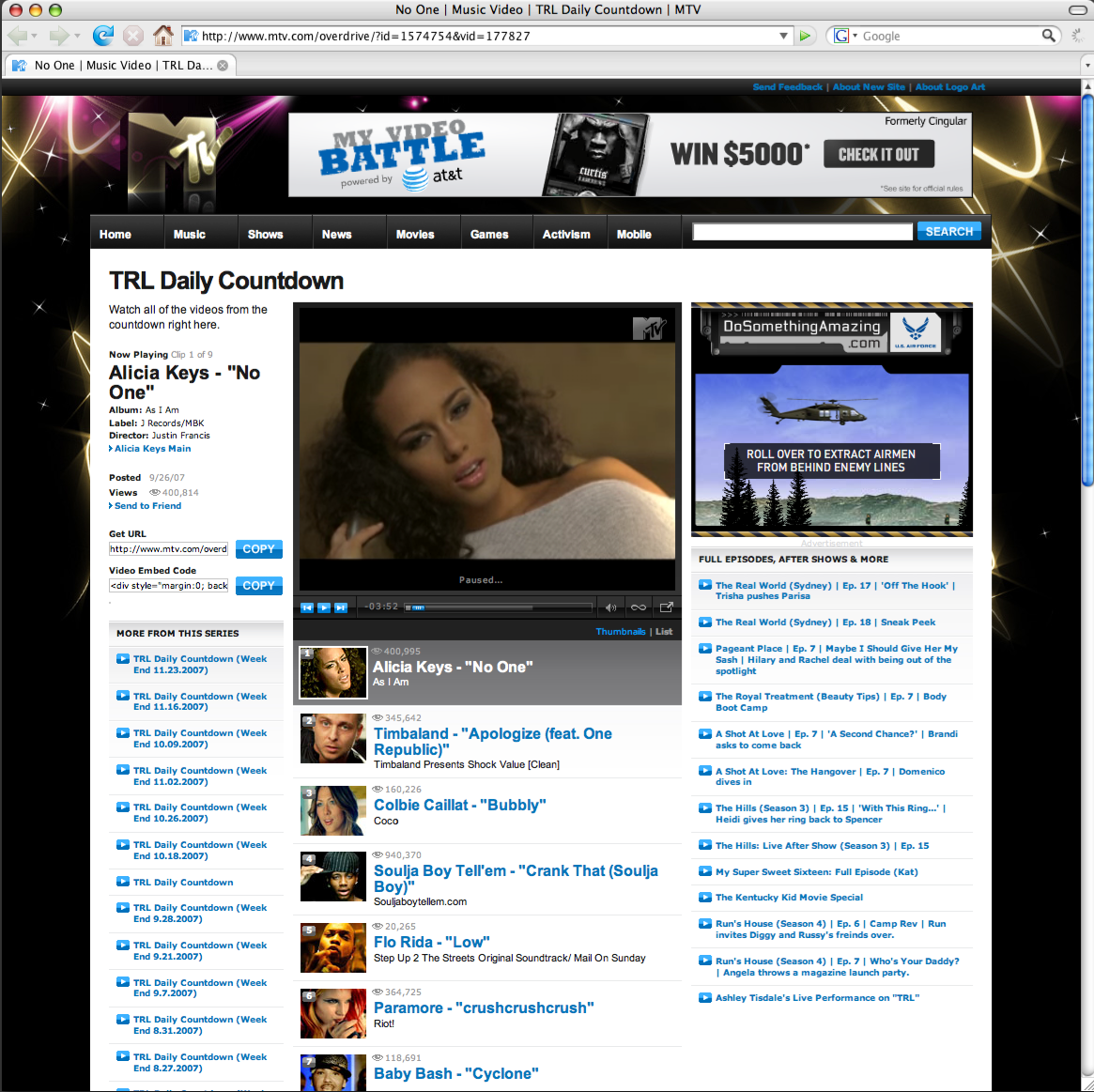Open Ashley Tisdale's Live Performance on TRL

click(817, 998)
